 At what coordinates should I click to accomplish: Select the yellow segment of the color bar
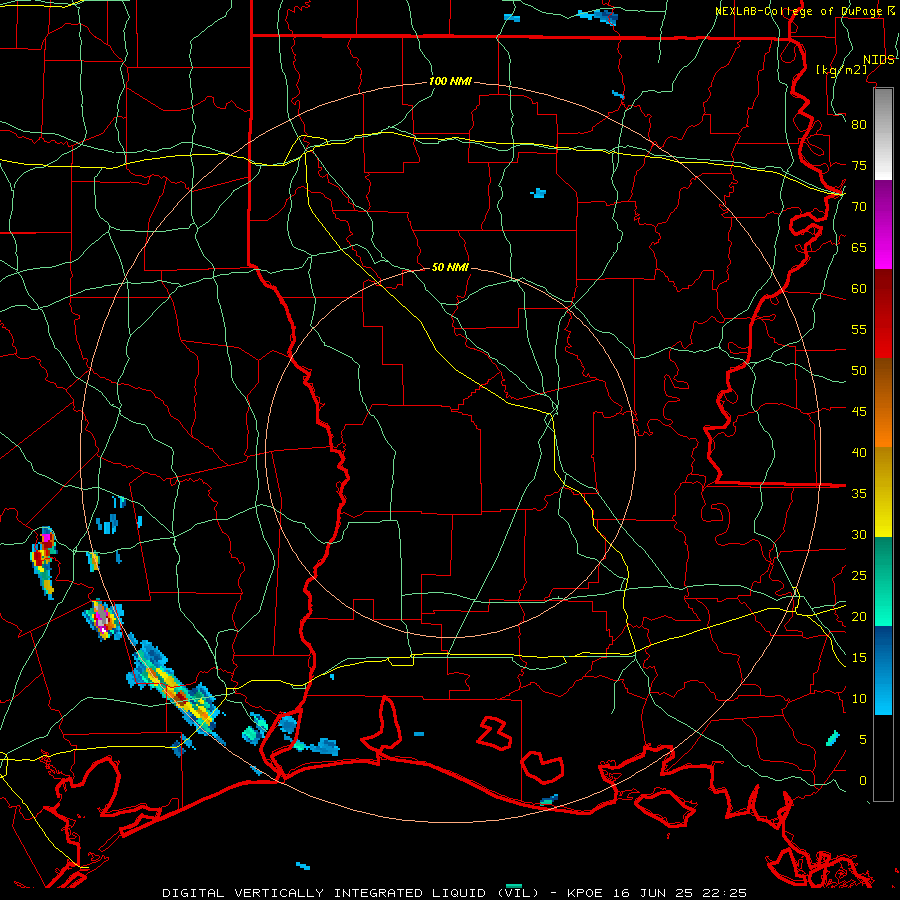tap(883, 492)
